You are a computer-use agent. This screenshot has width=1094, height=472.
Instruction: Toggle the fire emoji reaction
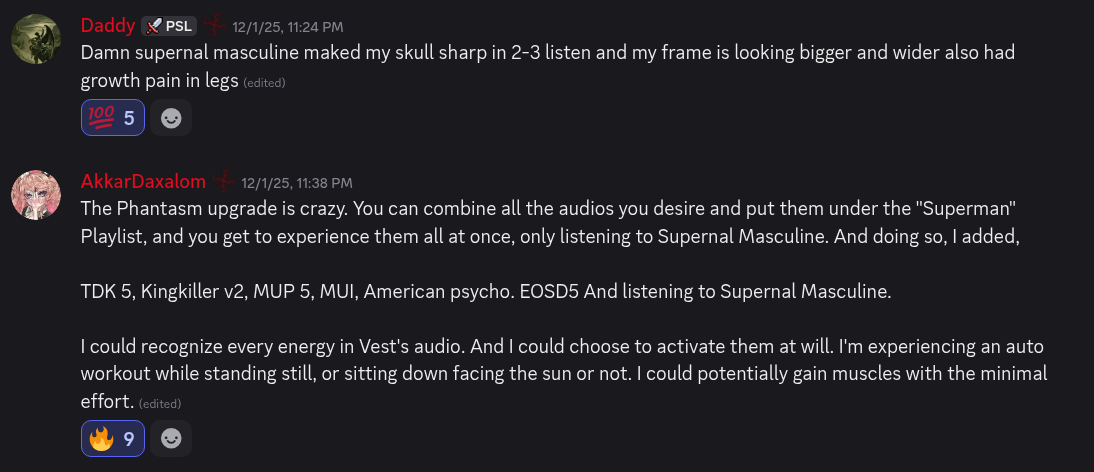pyautogui.click(x=113, y=438)
